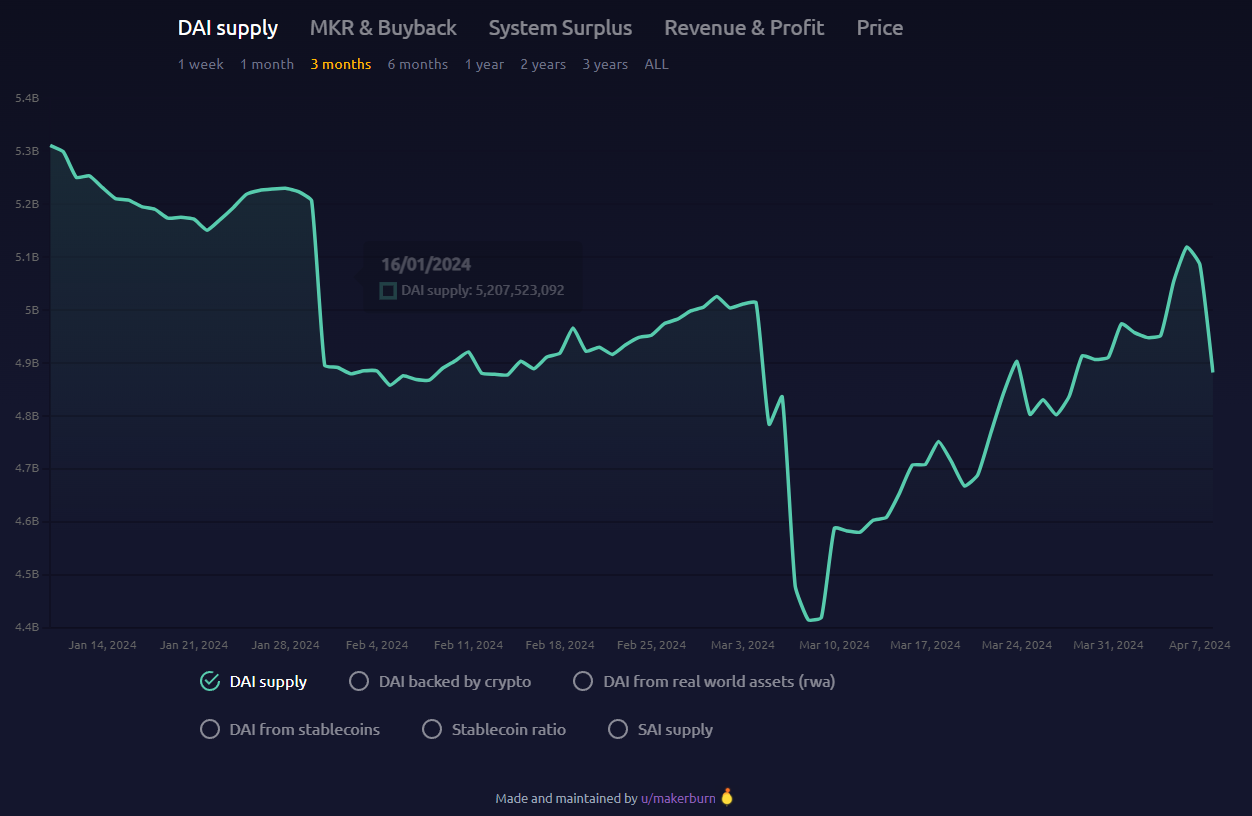Image resolution: width=1252 pixels, height=816 pixels.
Task: Click the 5.3B y-axis label
Action: tap(27, 151)
